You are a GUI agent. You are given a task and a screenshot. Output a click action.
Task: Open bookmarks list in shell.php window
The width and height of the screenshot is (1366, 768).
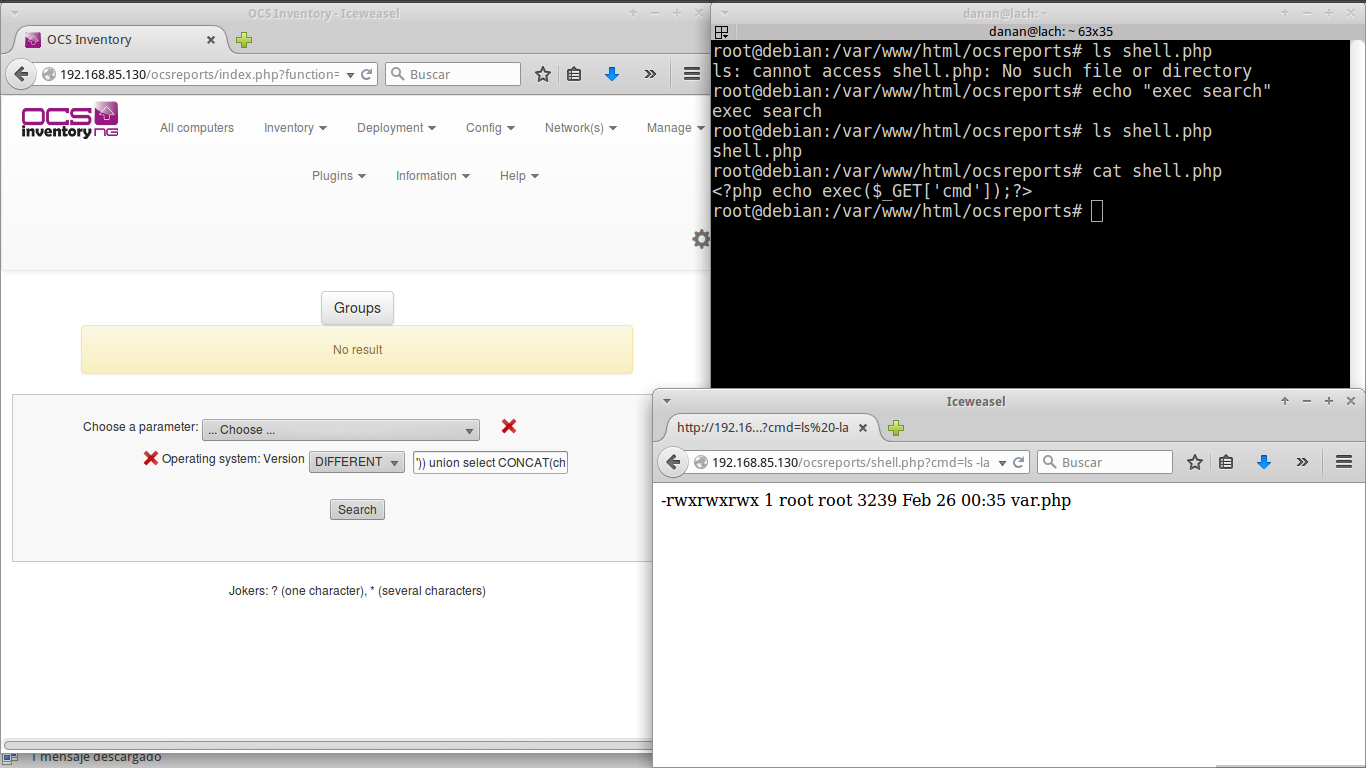click(x=1226, y=462)
